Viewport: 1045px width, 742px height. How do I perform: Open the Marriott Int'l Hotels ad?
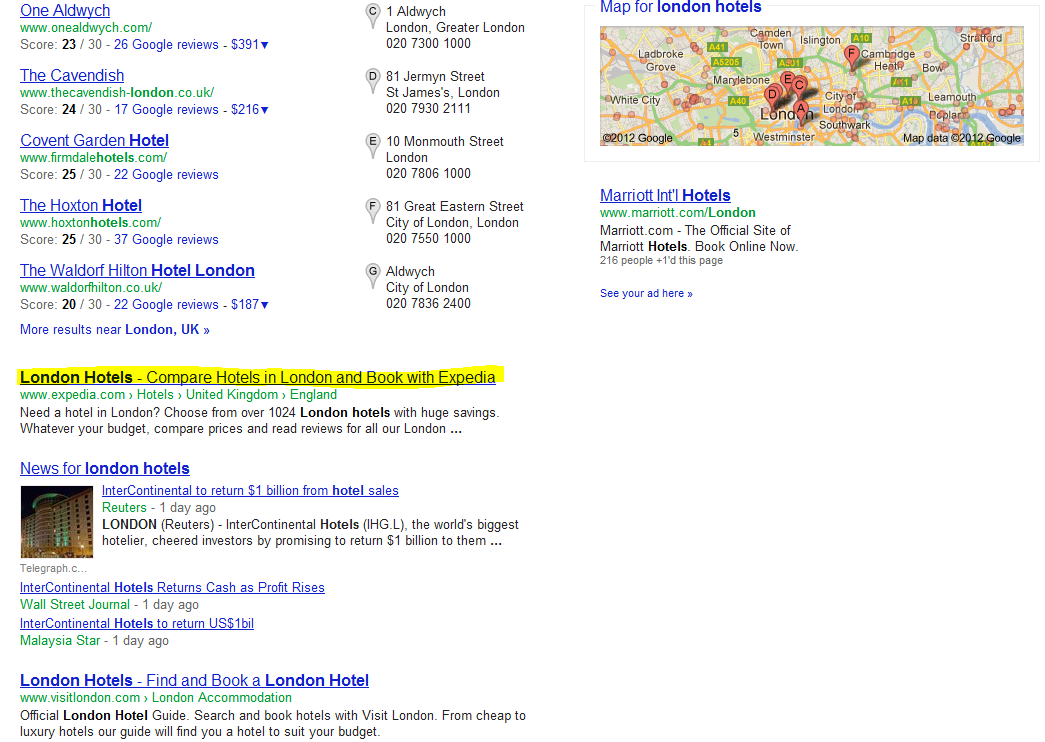pos(665,195)
